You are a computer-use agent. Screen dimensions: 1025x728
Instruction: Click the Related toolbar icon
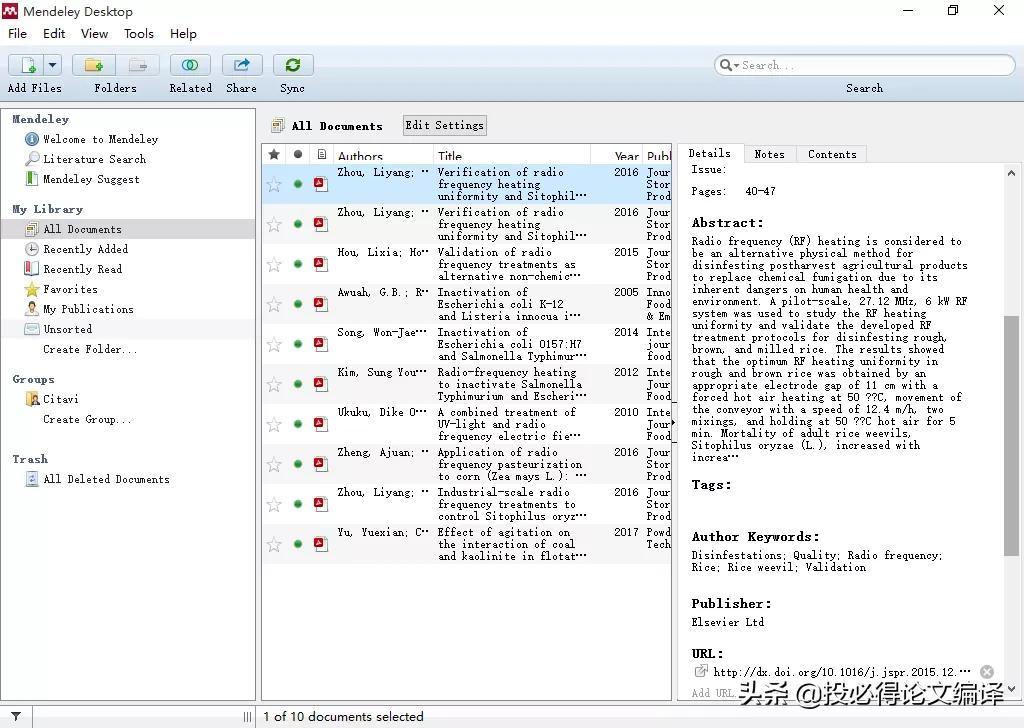pos(190,65)
